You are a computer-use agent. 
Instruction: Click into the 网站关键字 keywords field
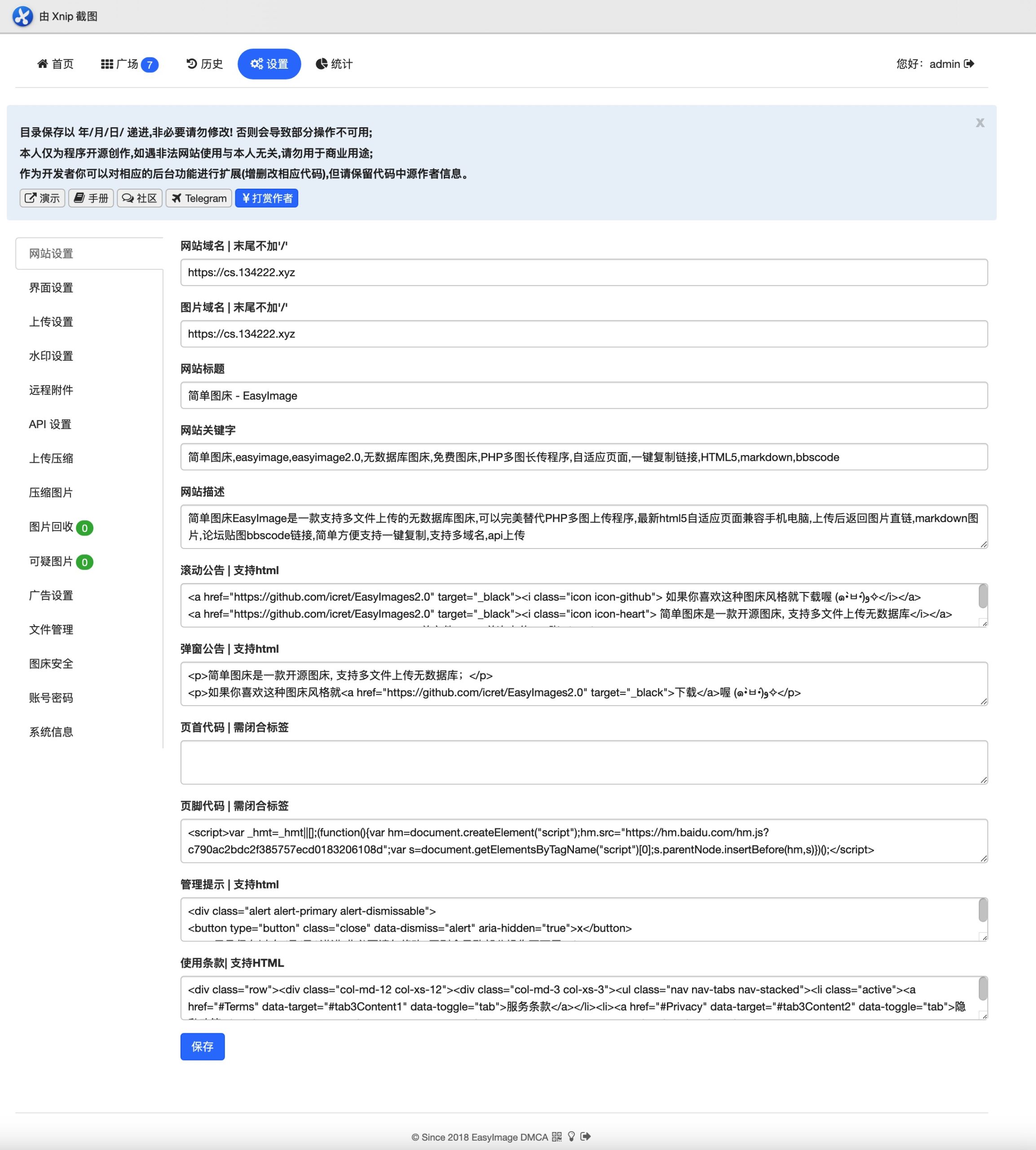coord(584,457)
